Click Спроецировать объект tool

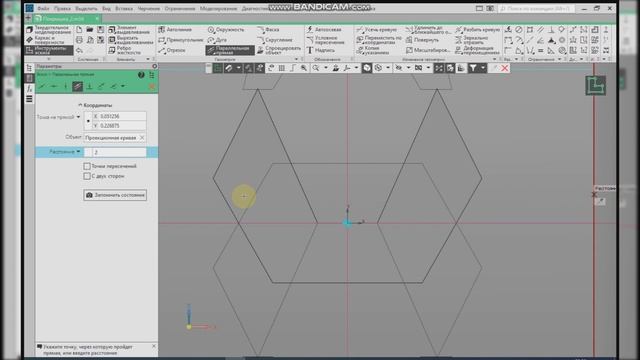coord(279,50)
